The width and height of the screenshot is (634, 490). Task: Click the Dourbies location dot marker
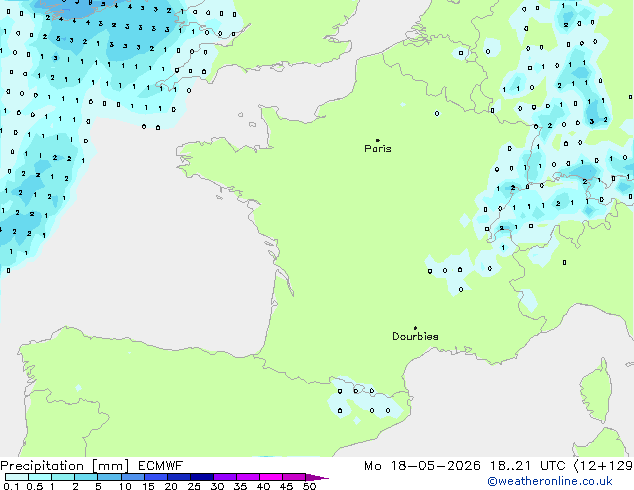tap(415, 328)
